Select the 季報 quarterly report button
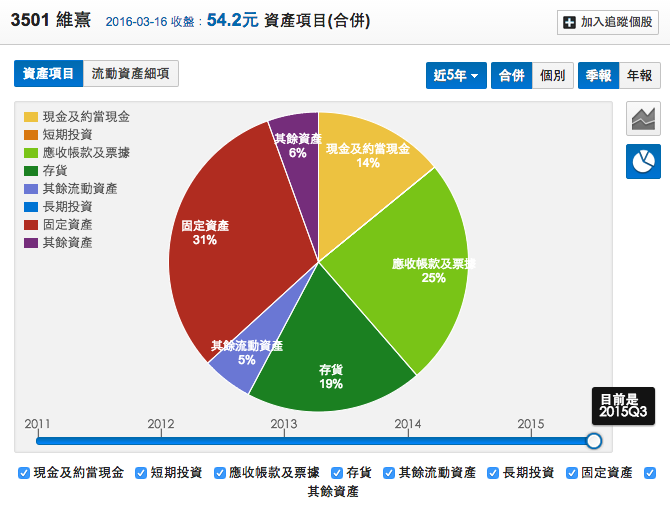The width and height of the screenshot is (670, 510). tap(598, 75)
